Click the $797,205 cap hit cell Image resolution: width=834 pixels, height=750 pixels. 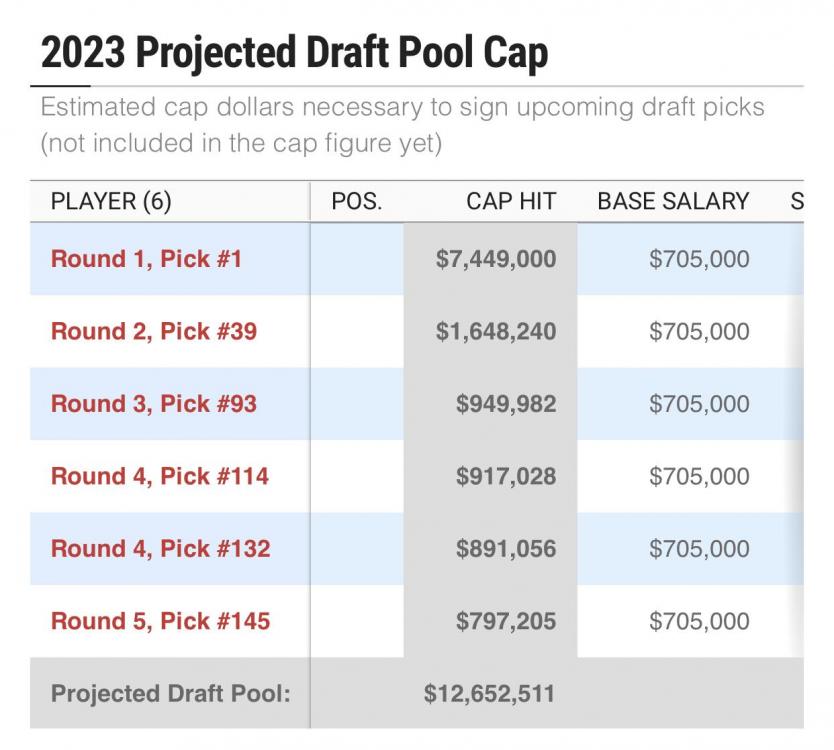pos(506,621)
